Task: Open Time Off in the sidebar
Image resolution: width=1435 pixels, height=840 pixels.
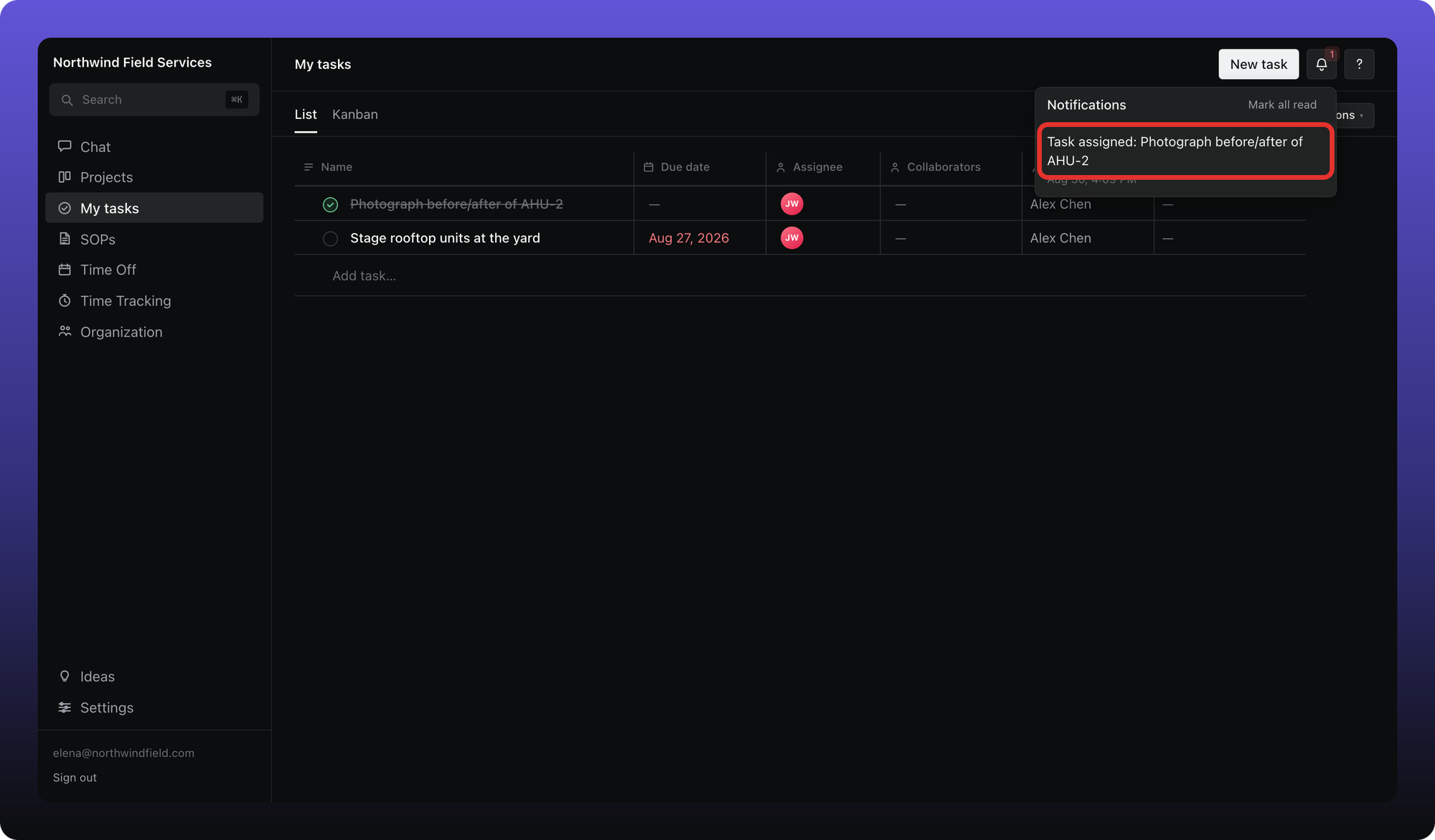Action: coord(154,270)
